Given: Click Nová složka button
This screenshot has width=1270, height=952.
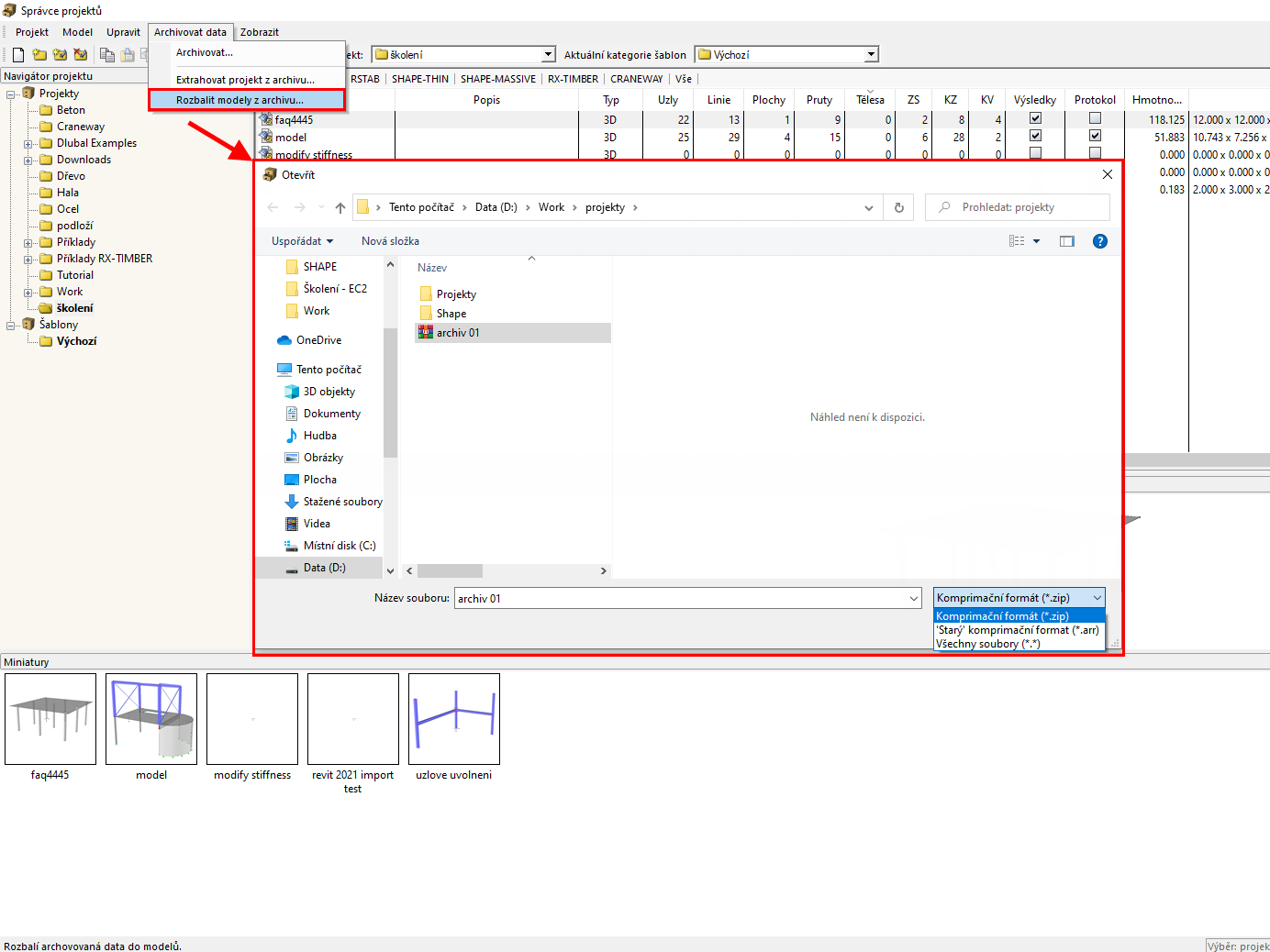Looking at the screenshot, I should (390, 241).
